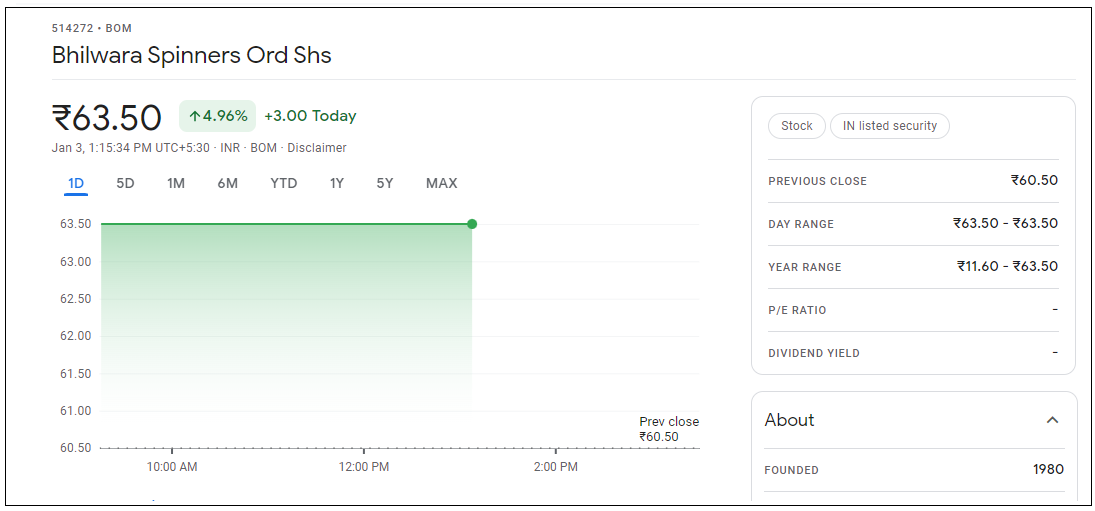The width and height of the screenshot is (1095, 511).
Task: Show the 1Y price chart
Action: pos(337,183)
